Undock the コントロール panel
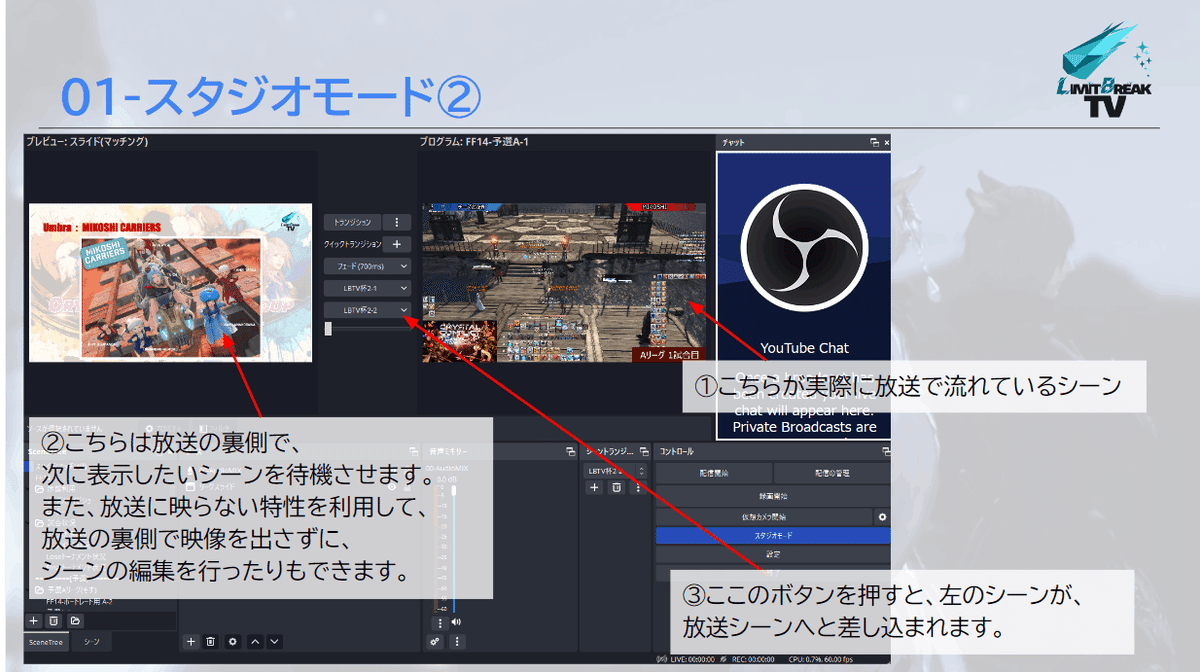The height and width of the screenshot is (672, 1200). click(x=885, y=452)
